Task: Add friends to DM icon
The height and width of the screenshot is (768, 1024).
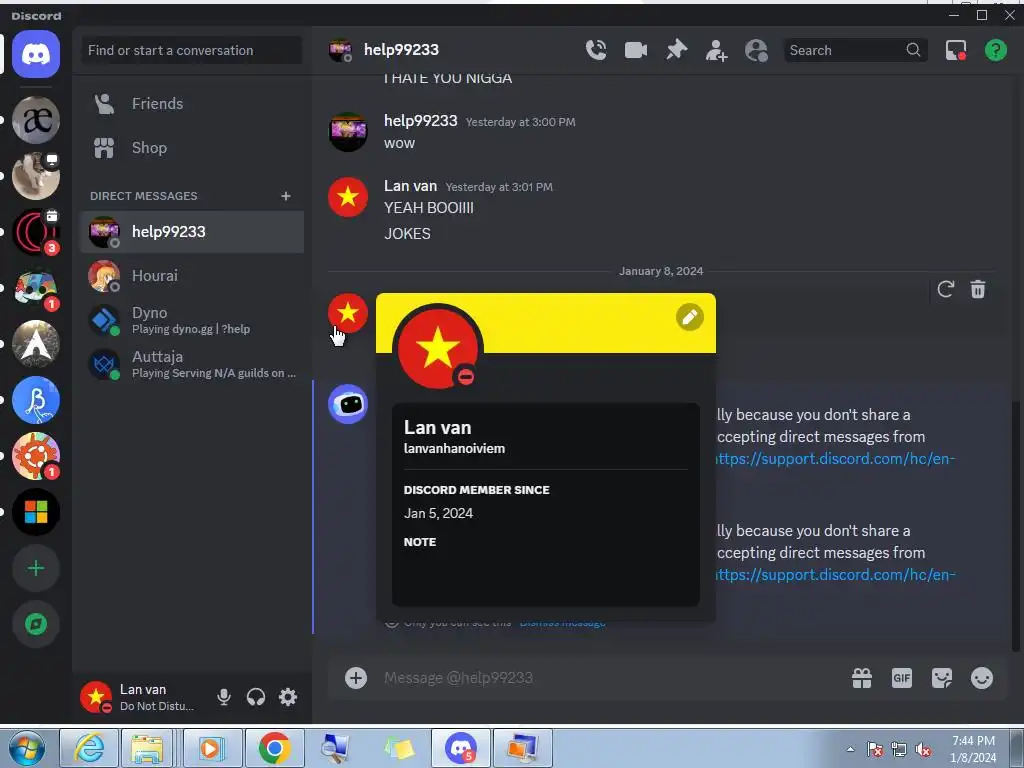Action: click(716, 50)
